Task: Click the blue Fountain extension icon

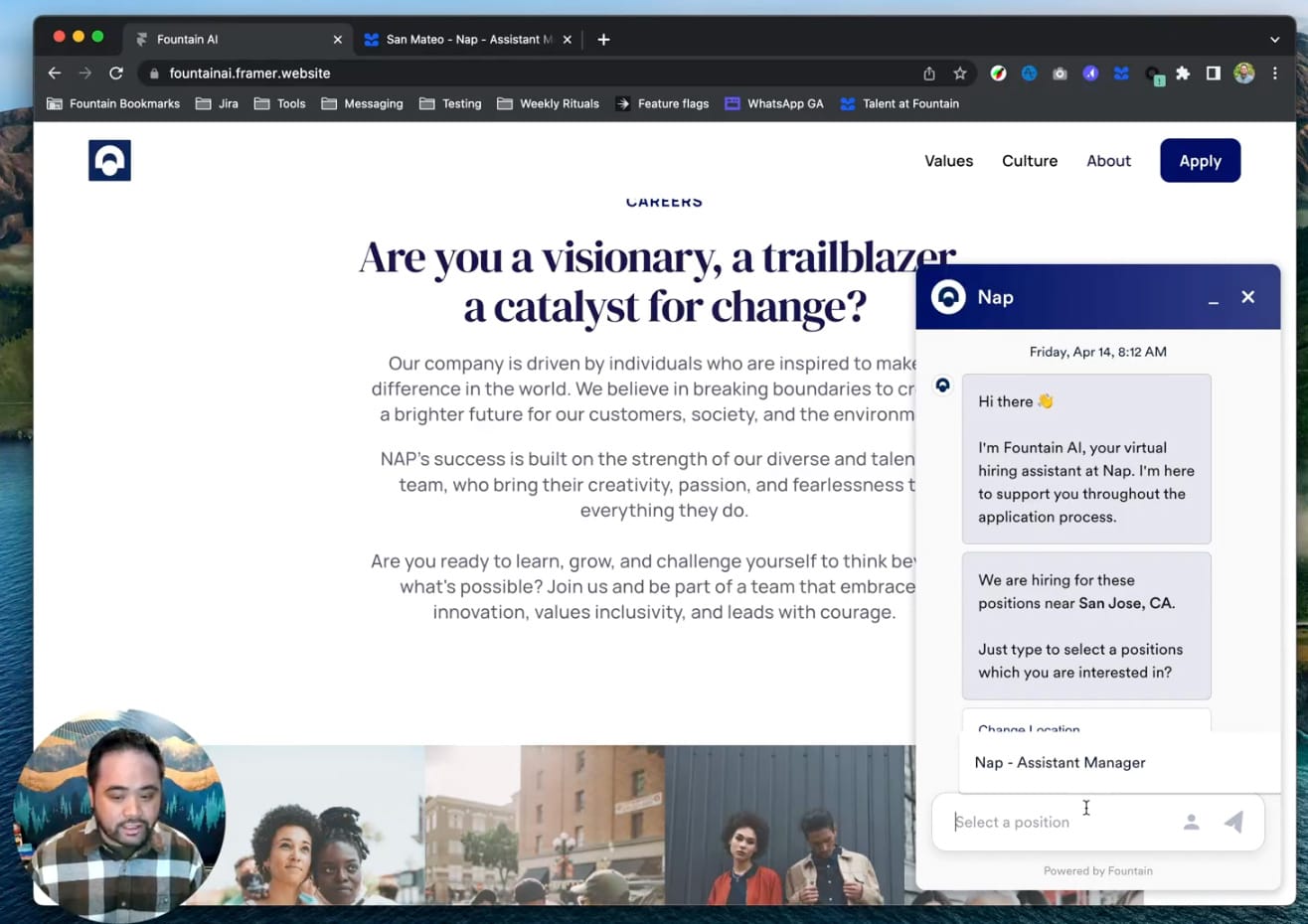Action: (x=1122, y=74)
